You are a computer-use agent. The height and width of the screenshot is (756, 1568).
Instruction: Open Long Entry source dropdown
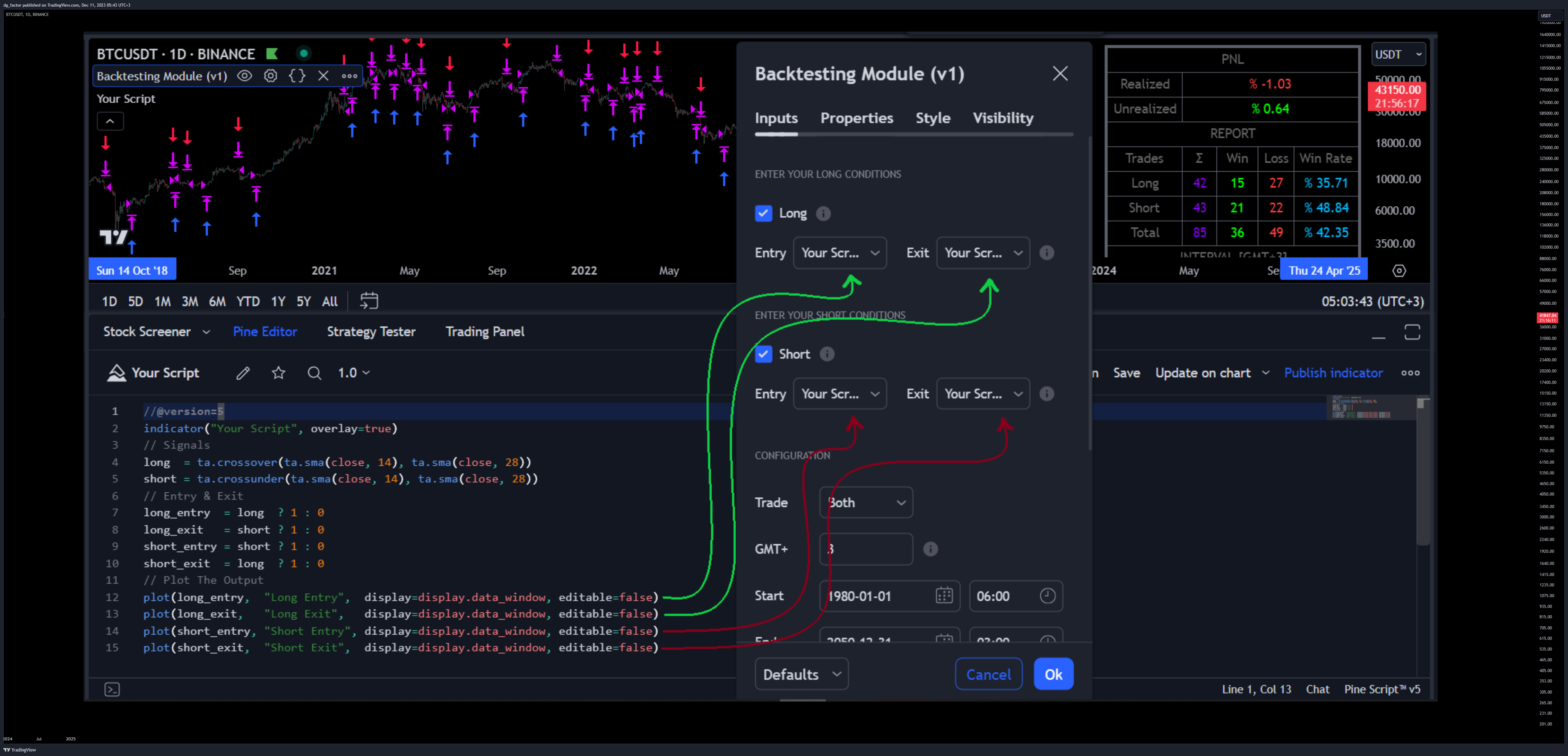coord(840,252)
